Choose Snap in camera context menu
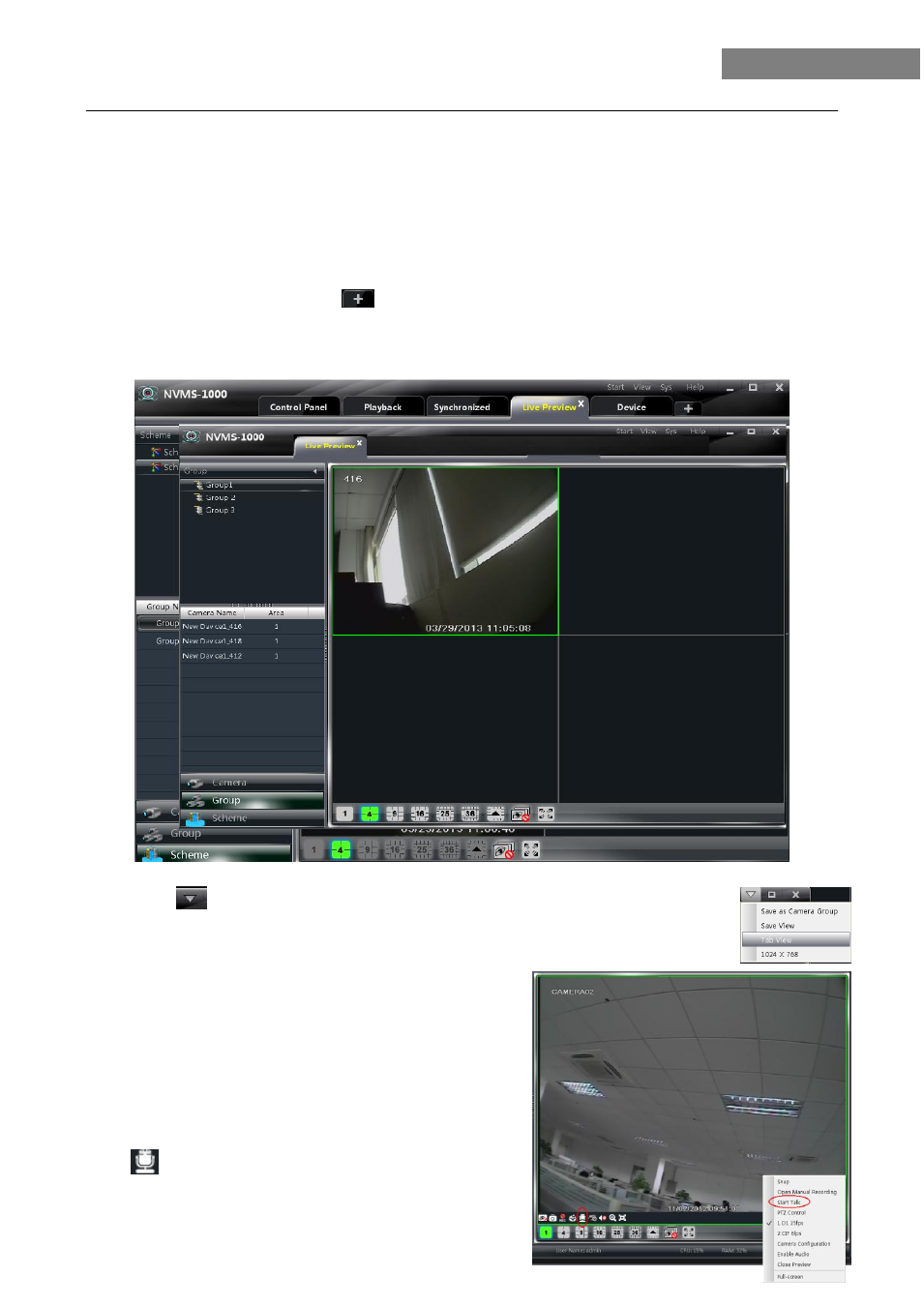 805,1181
